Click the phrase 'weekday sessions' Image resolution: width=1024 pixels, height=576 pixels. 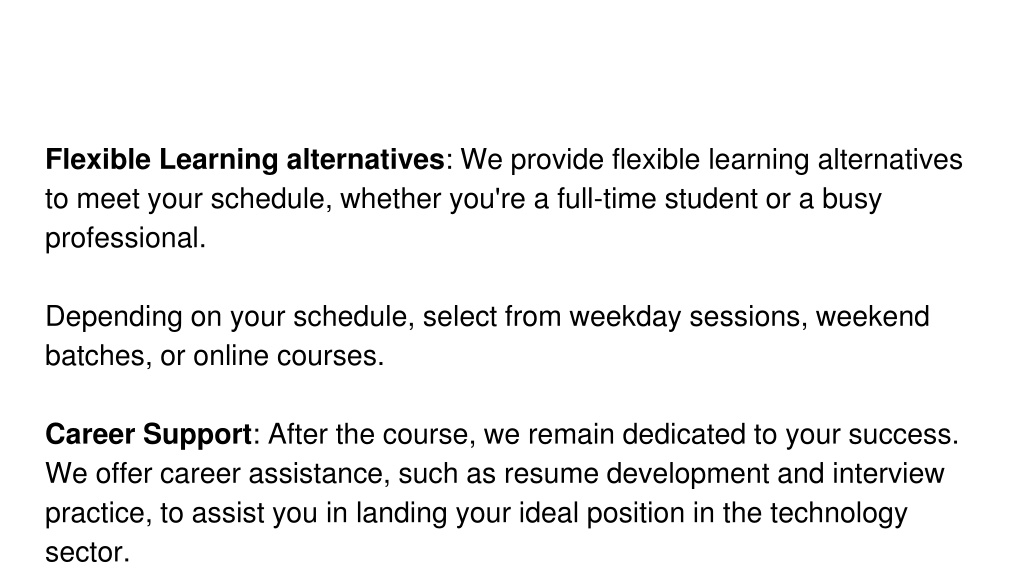[688, 317]
